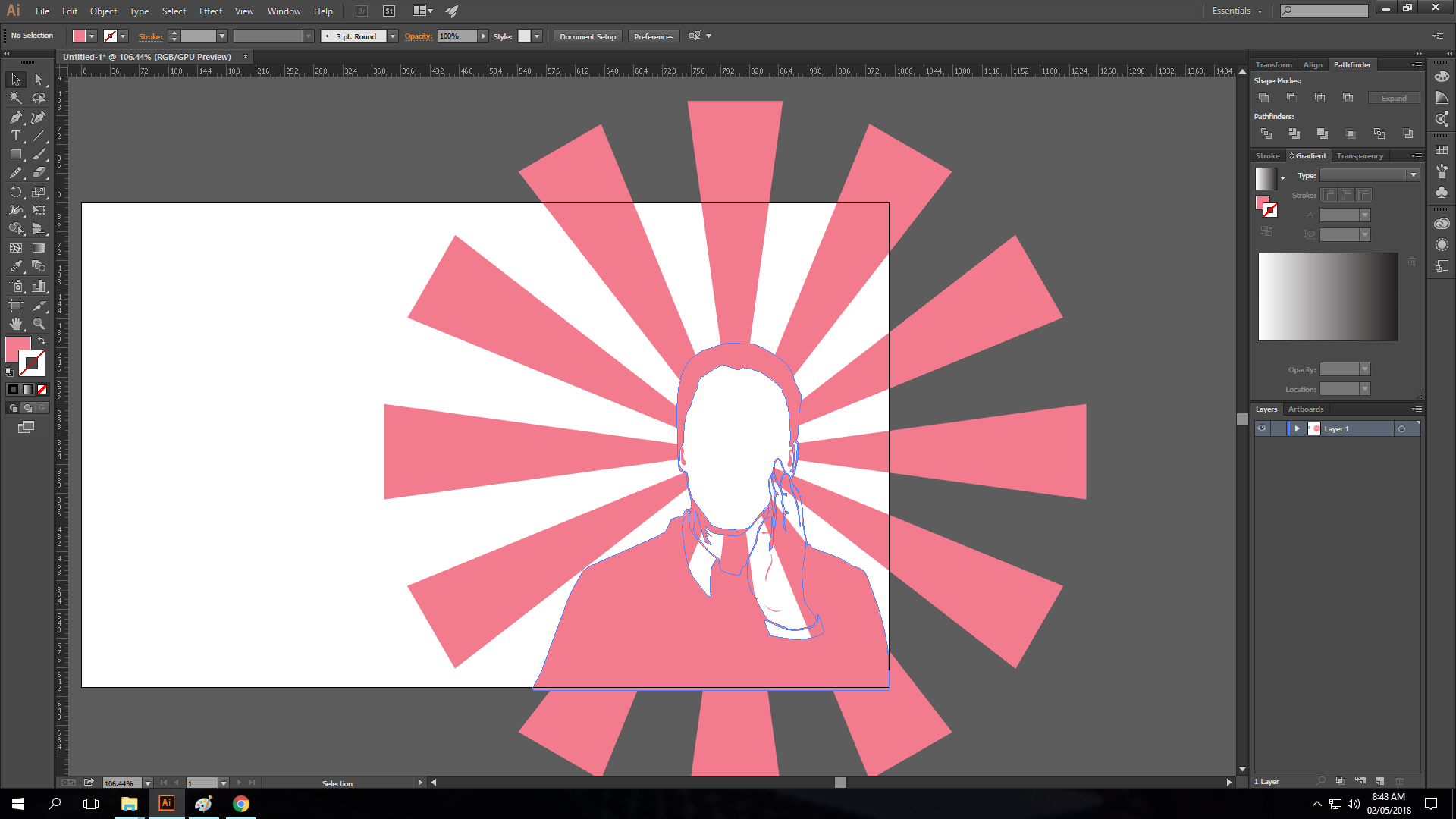This screenshot has width=1456, height=819.
Task: Click the Exclude shape mode icon
Action: click(x=1348, y=98)
